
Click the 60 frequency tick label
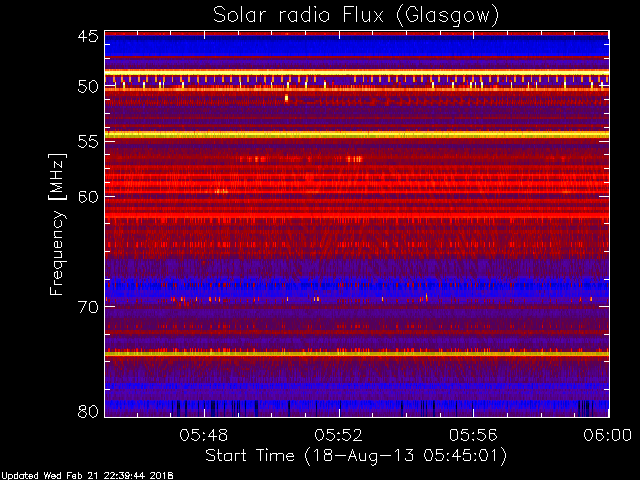pyautogui.click(x=88, y=197)
